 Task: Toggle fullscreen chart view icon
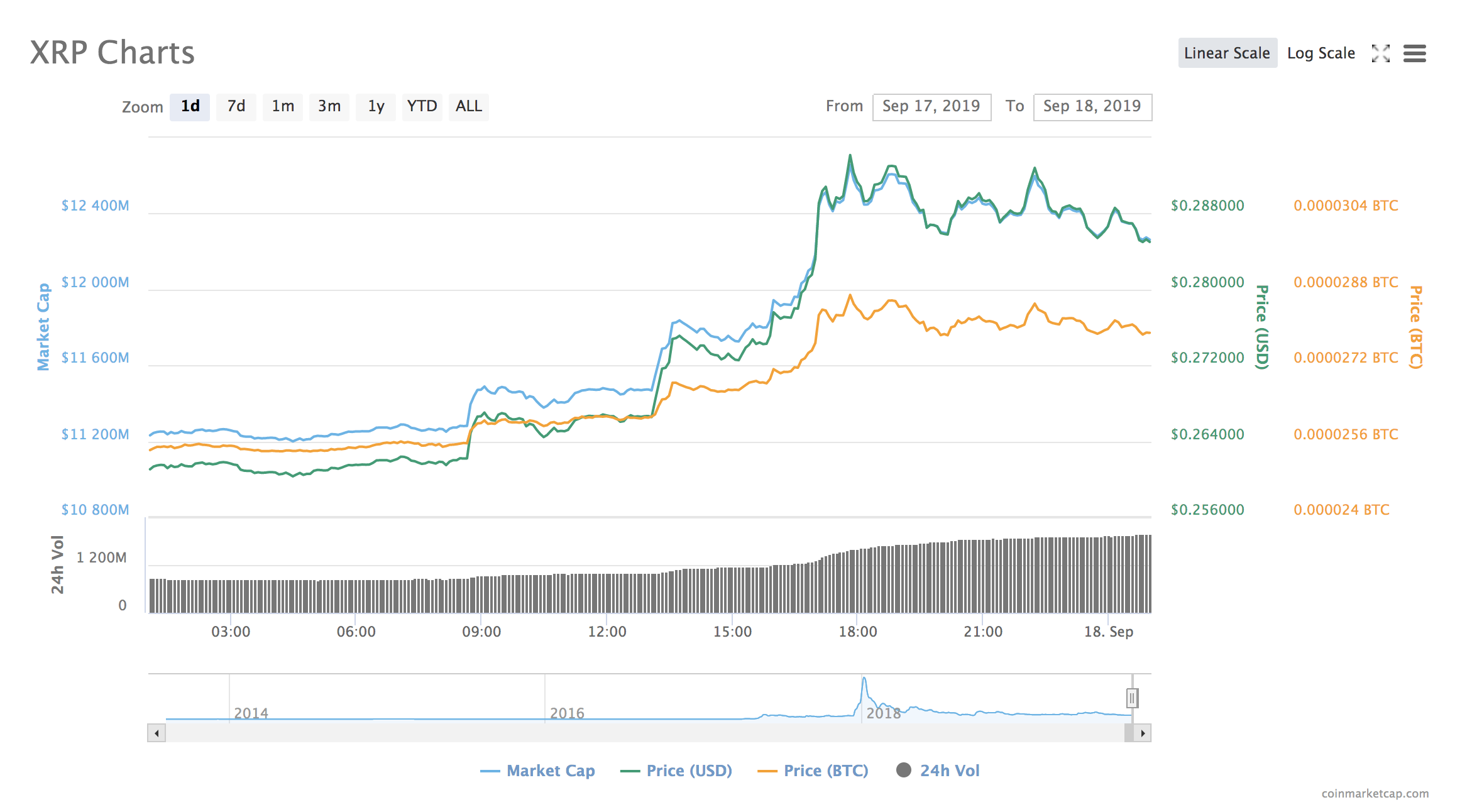(x=1380, y=53)
